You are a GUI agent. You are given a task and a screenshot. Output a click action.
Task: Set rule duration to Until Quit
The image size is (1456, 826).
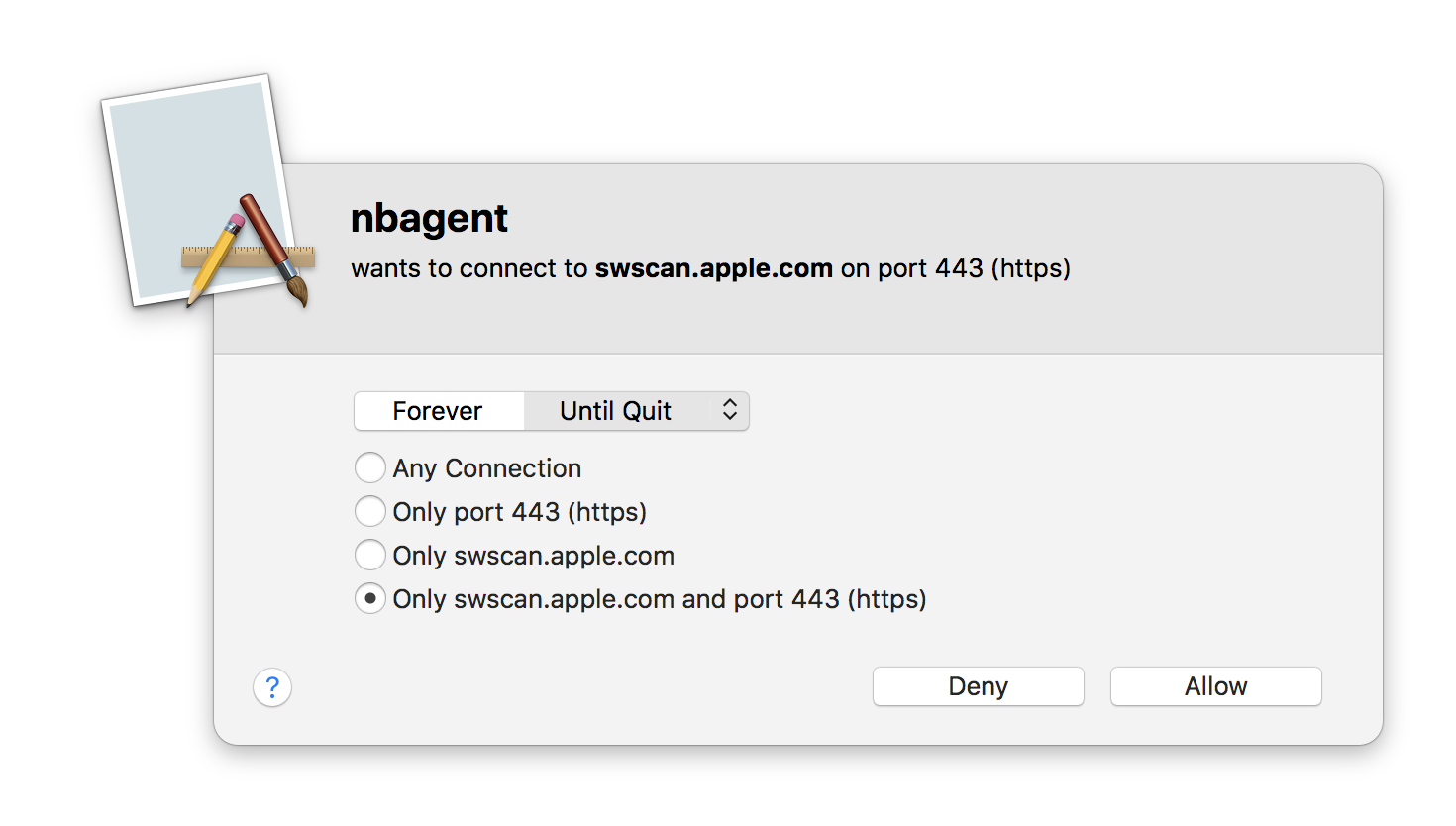tap(615, 411)
